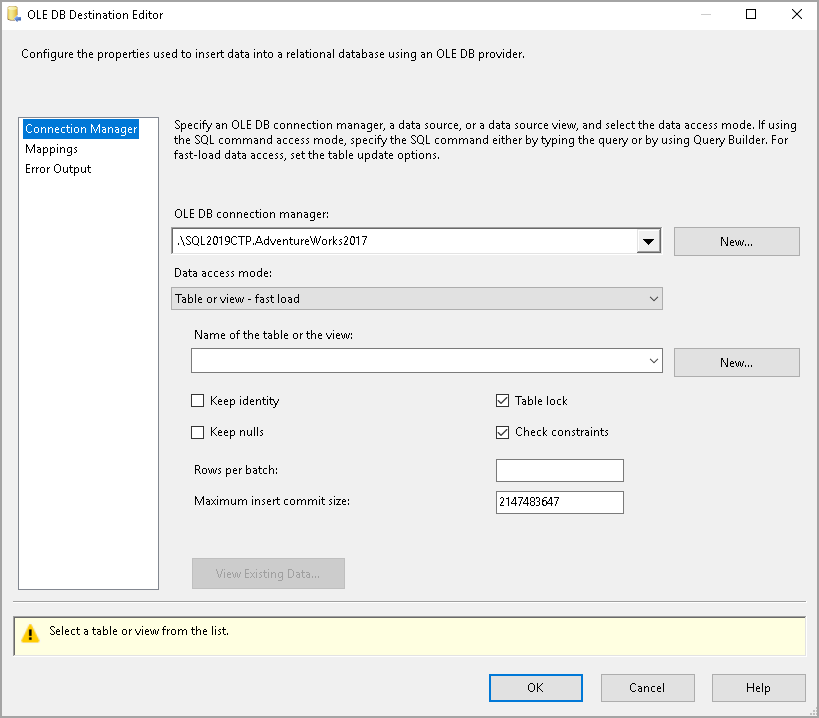Expand the table or view name dropdown
The image size is (819, 718).
[x=653, y=361]
